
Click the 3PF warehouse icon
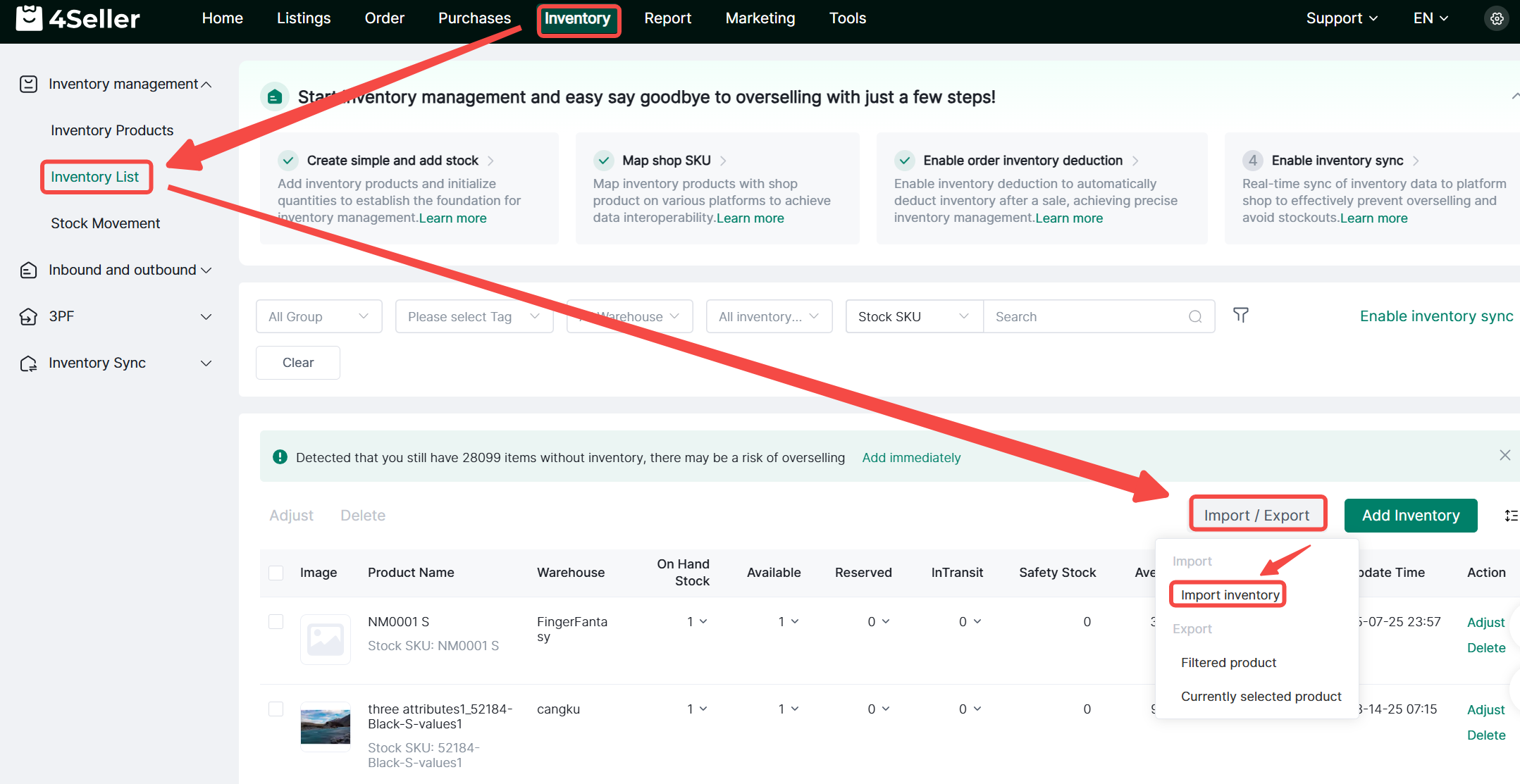[28, 317]
